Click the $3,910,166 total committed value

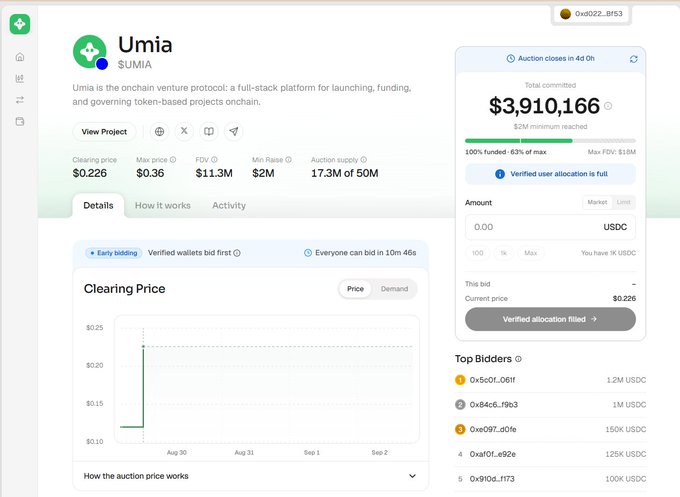click(544, 106)
